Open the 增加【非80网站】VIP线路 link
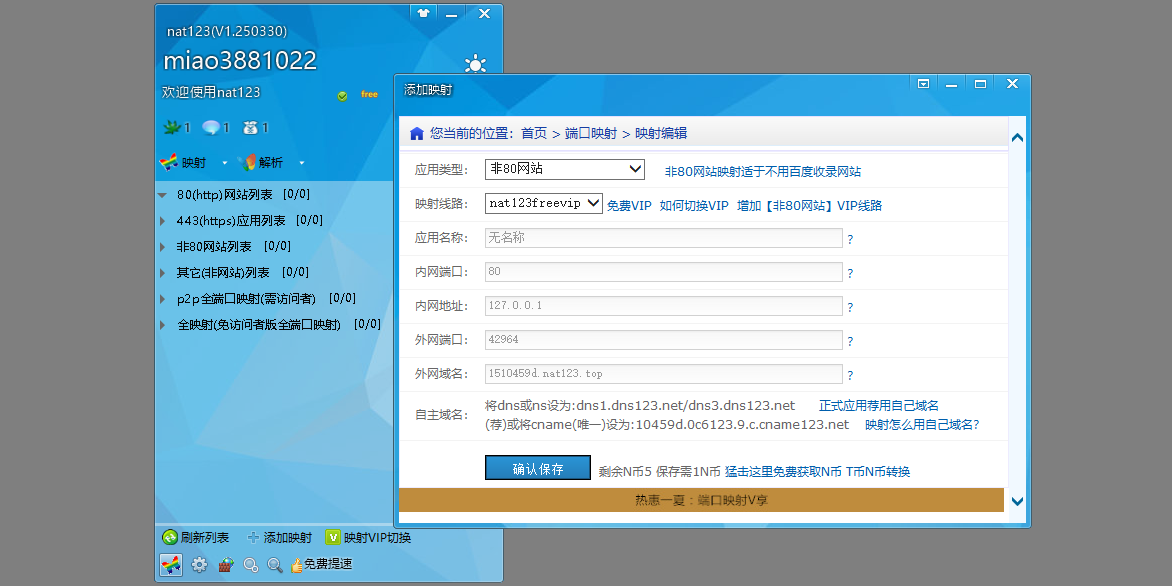The height and width of the screenshot is (586, 1172). pos(809,206)
